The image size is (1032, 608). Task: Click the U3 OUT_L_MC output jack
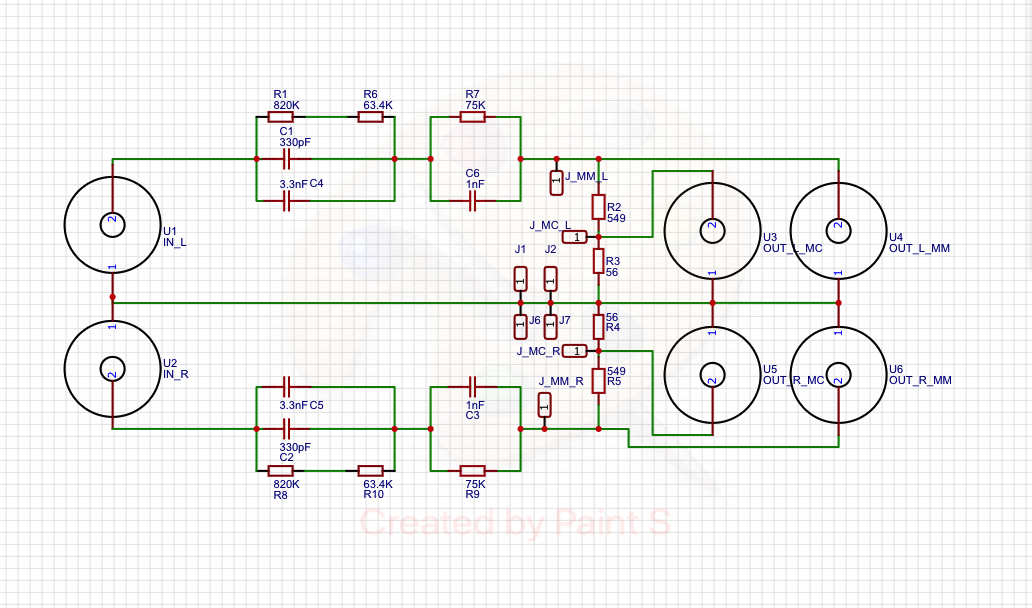click(712, 230)
